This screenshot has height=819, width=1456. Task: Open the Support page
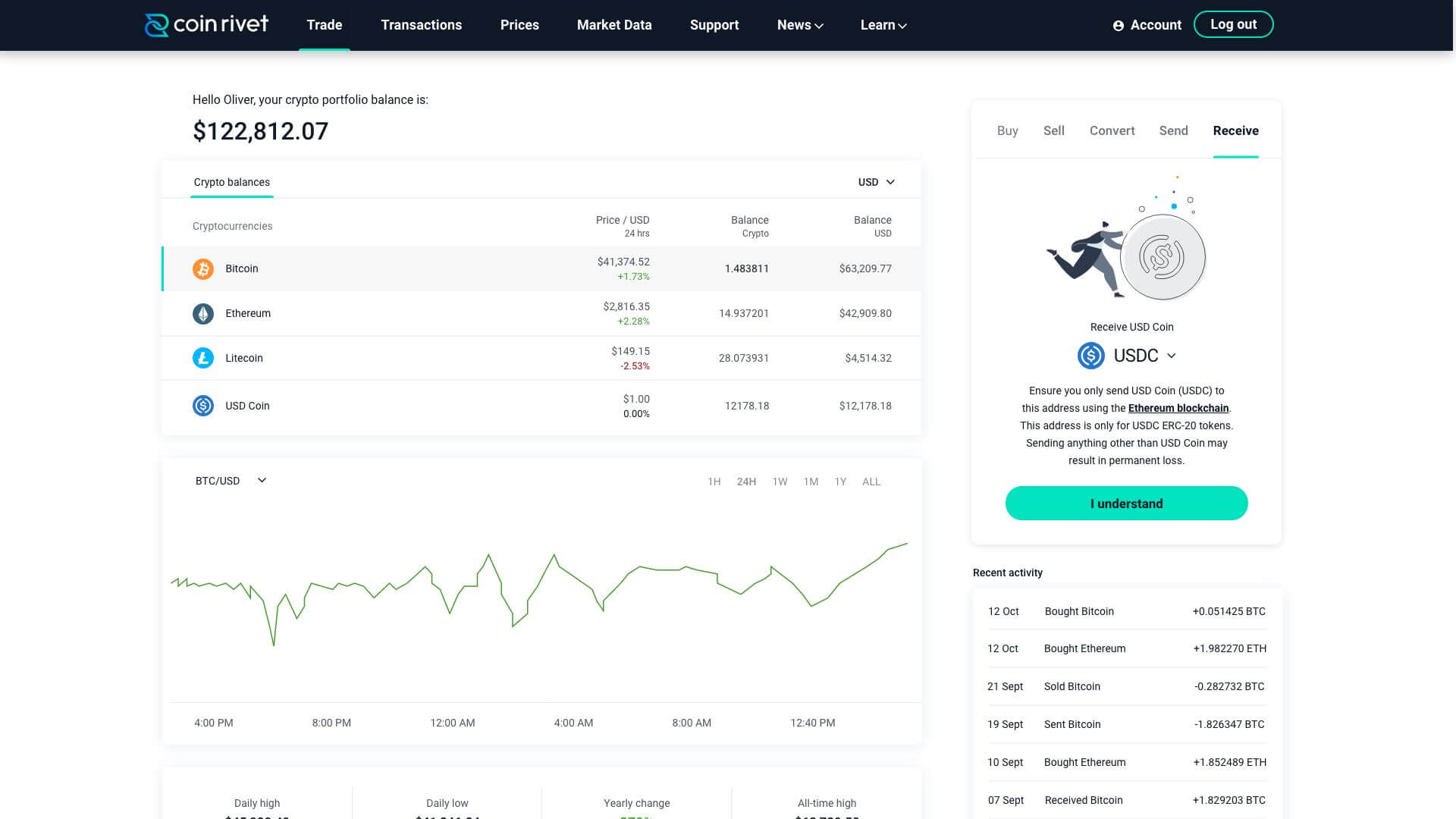click(714, 25)
